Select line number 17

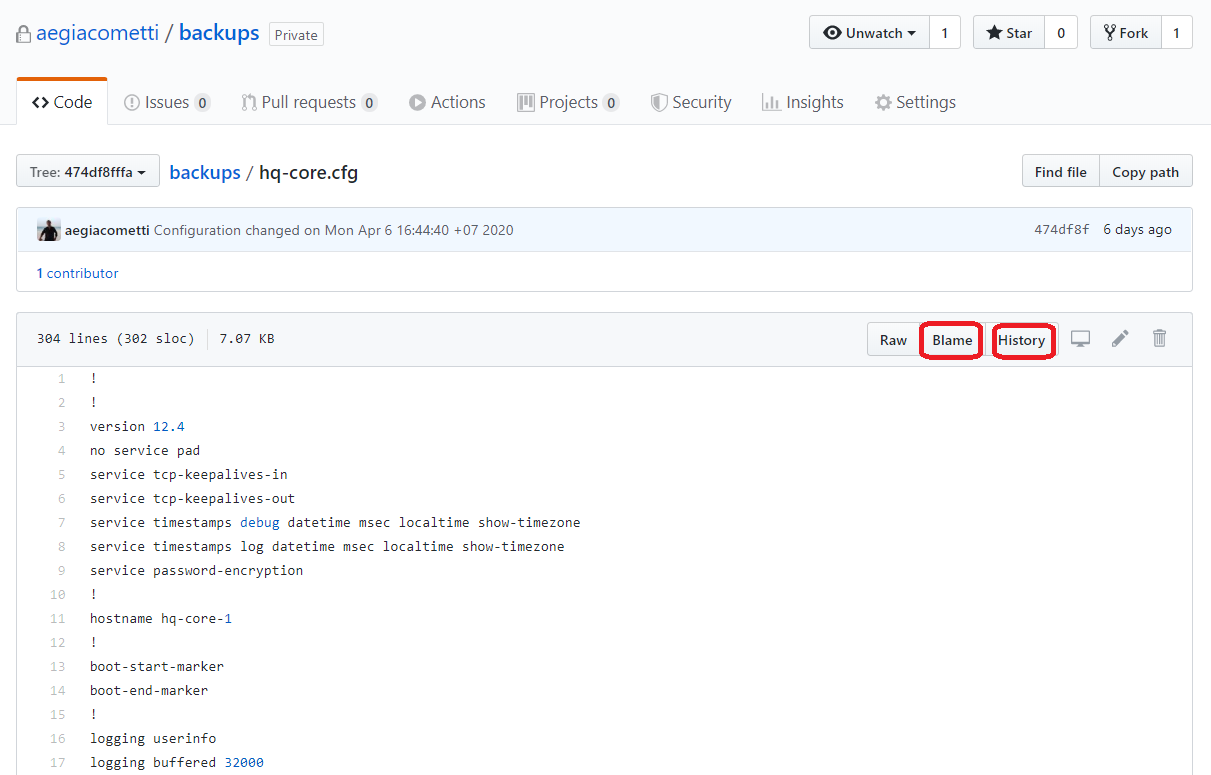(x=57, y=763)
